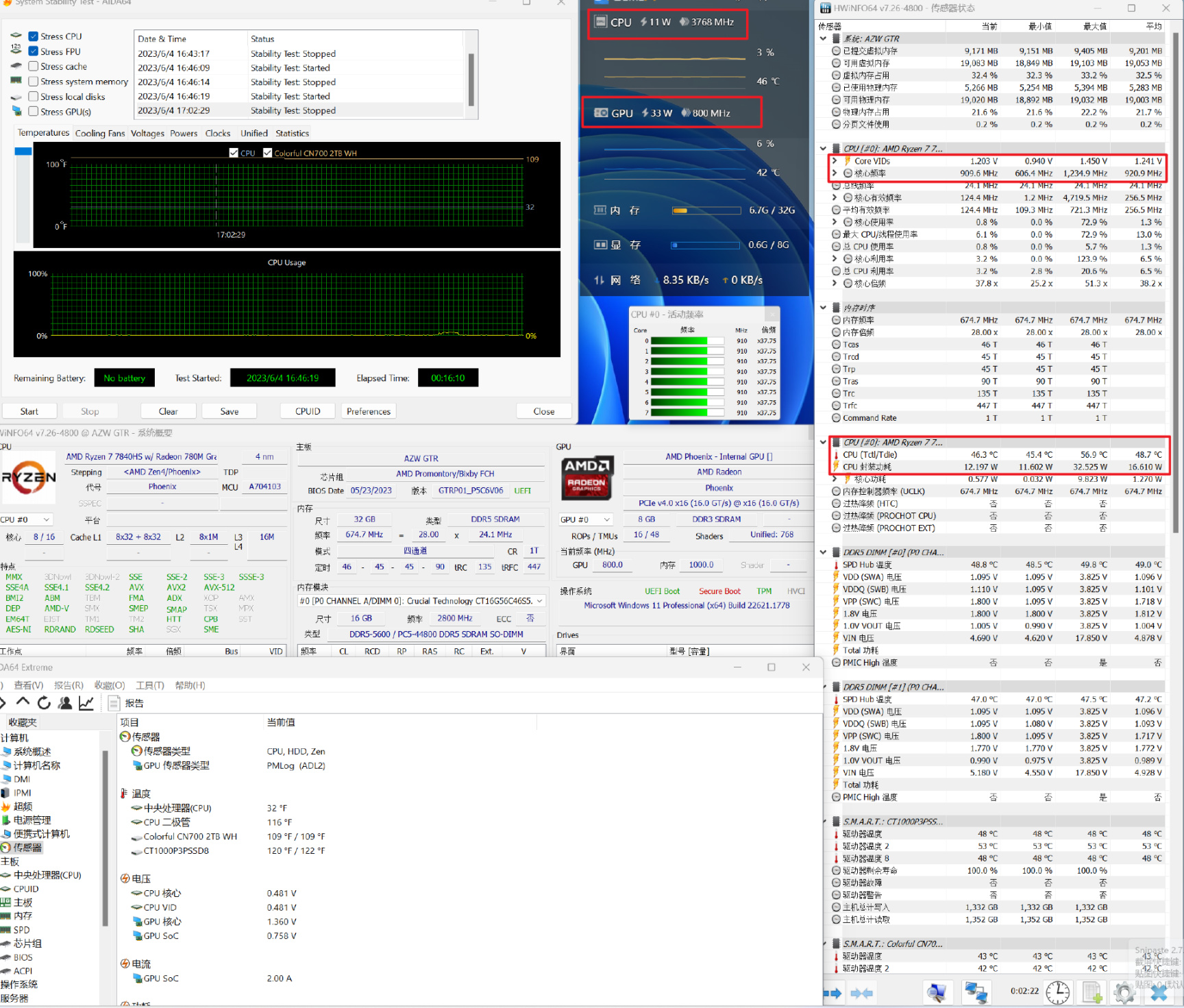Select 传感器 item in AIDA64 tree

[27, 848]
